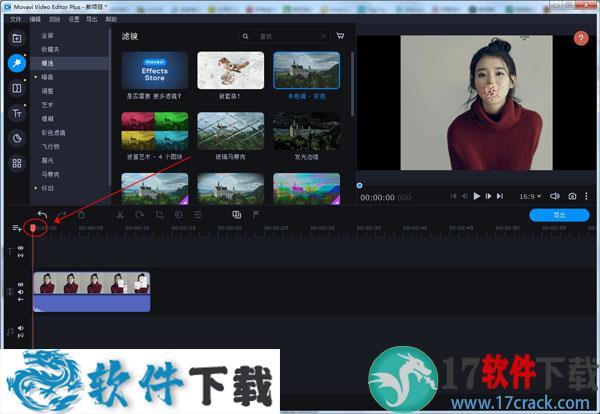Select the crop tool in timeline toolbar
The width and height of the screenshot is (600, 414).
coord(159,214)
